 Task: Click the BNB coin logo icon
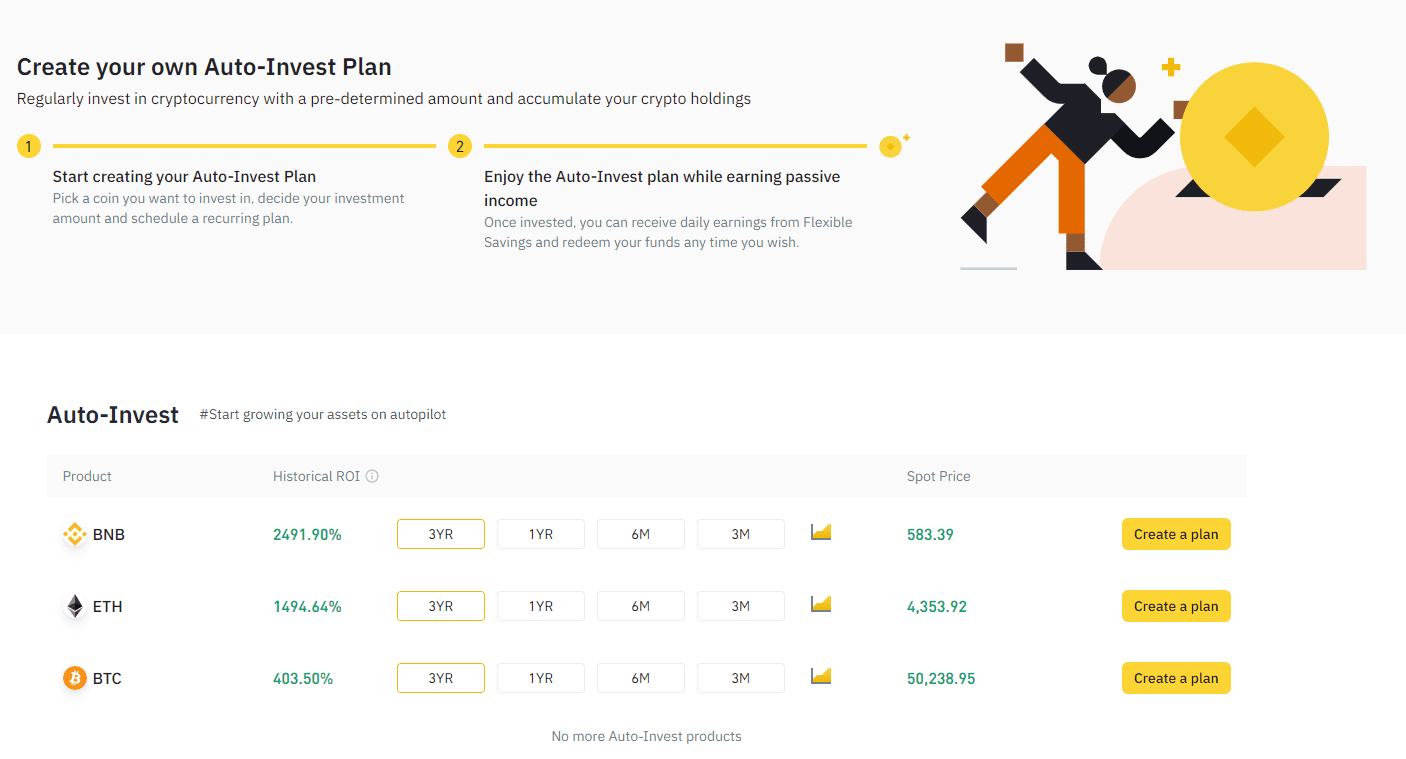click(75, 535)
